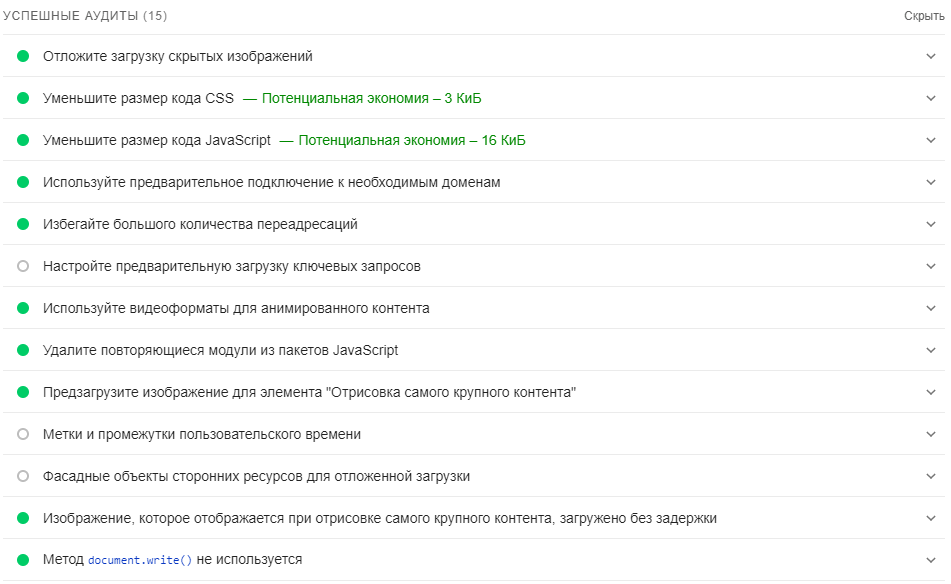951x584 pixels.
Task: Open "Потенциальная экономия – 16 КиБ" link
Action: point(412,140)
